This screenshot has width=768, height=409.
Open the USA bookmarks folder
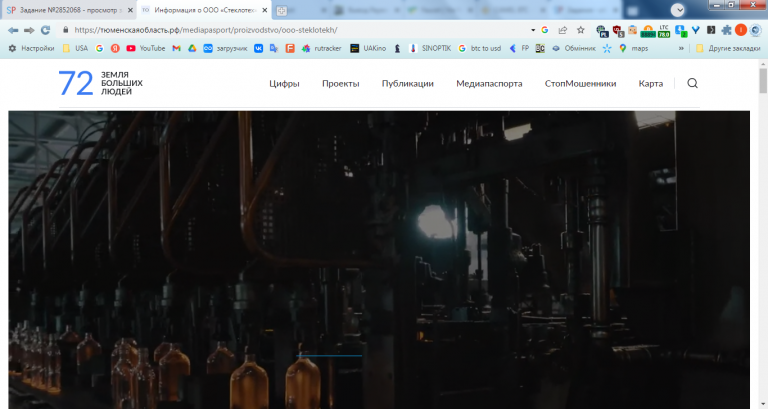coord(75,48)
